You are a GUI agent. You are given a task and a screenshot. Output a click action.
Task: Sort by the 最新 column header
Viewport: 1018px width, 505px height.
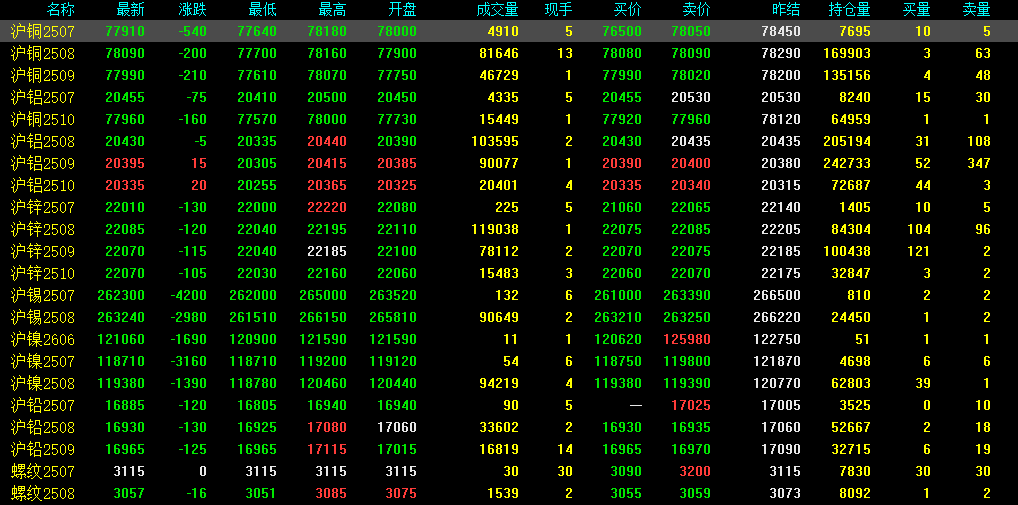pyautogui.click(x=130, y=10)
